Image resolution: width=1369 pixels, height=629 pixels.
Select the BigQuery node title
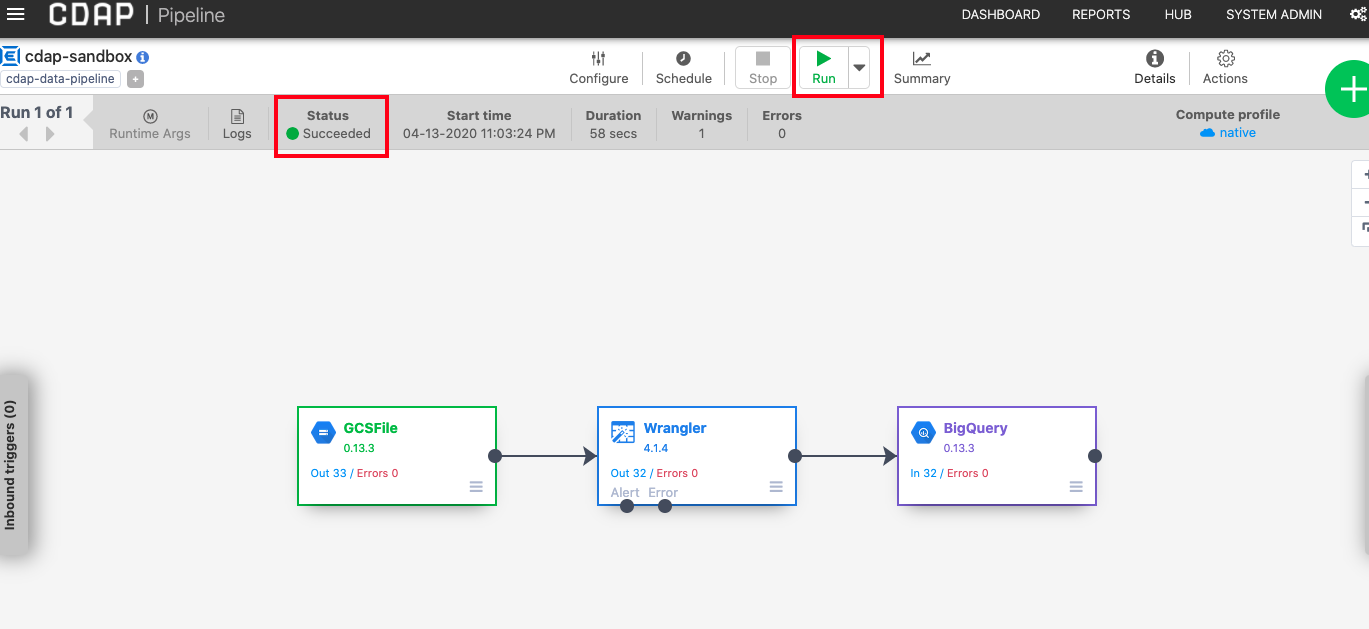coord(975,428)
